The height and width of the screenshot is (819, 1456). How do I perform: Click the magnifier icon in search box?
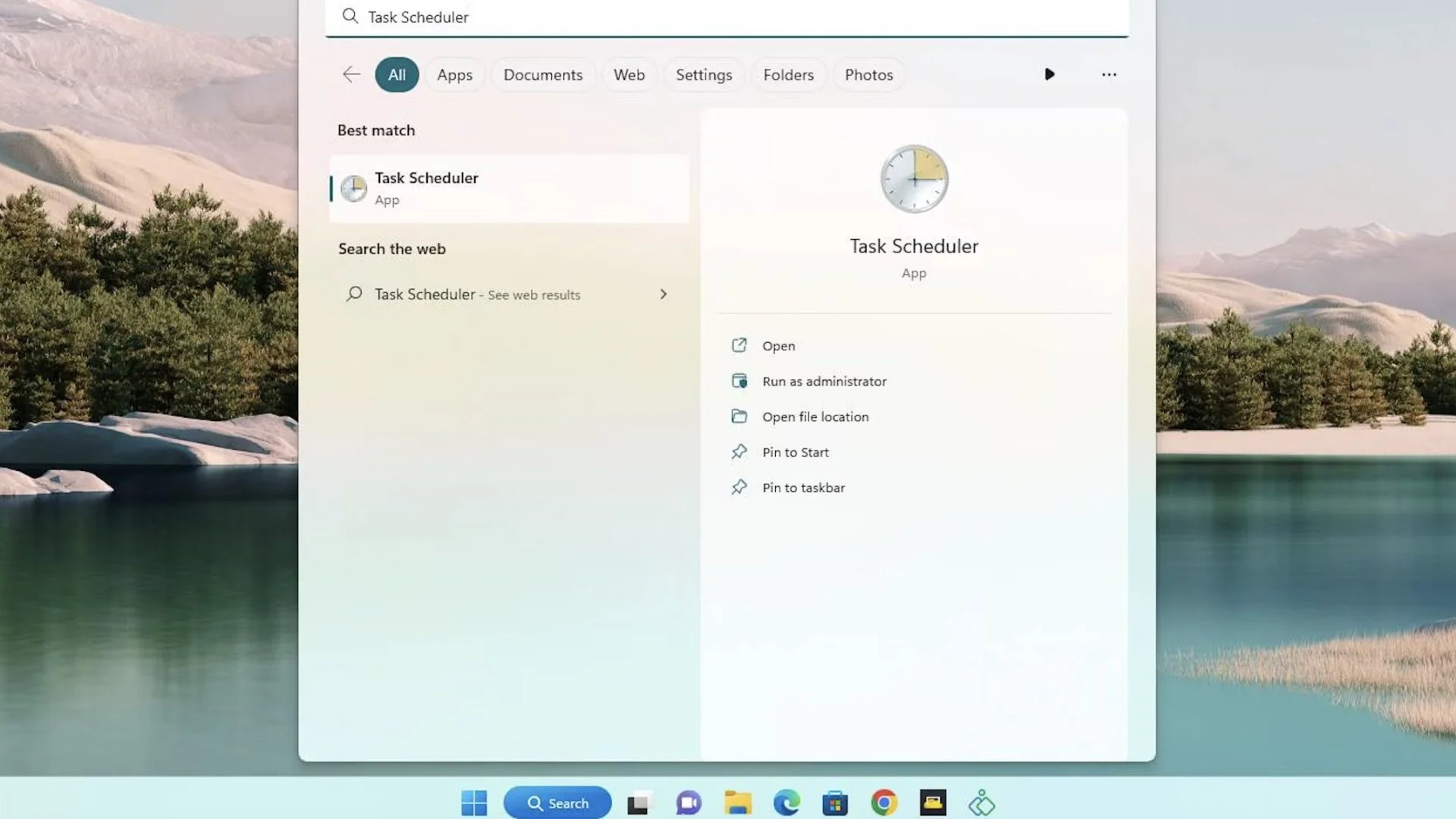350,16
